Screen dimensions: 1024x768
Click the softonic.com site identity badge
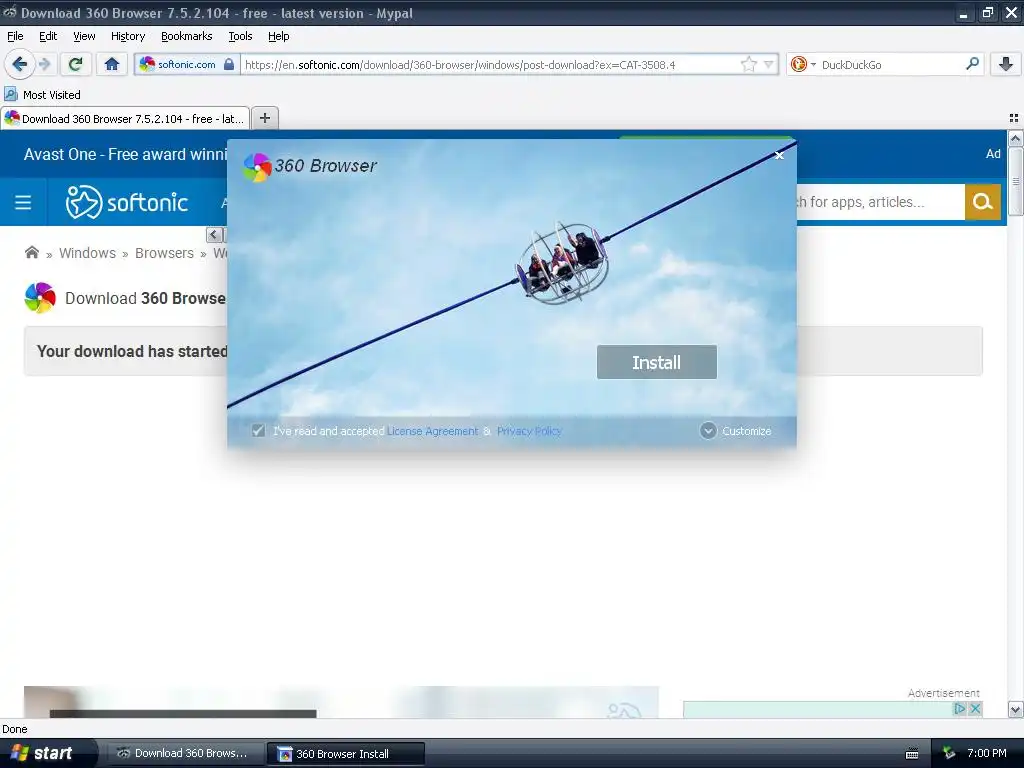[187, 64]
